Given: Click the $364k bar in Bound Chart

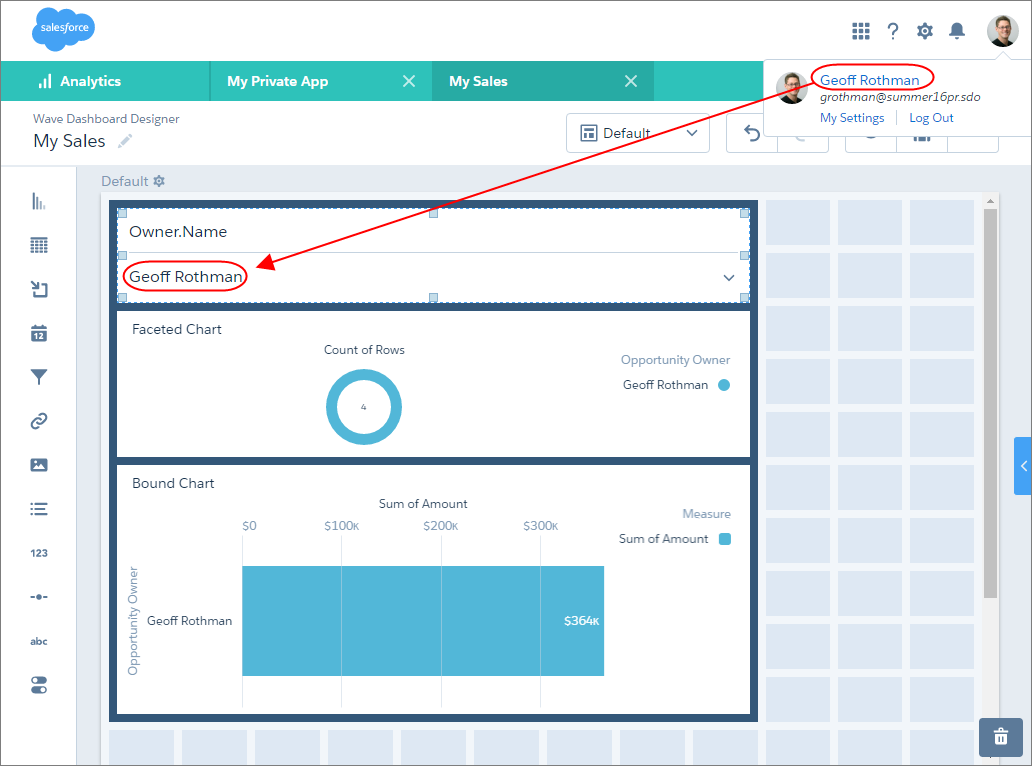Looking at the screenshot, I should [423, 621].
